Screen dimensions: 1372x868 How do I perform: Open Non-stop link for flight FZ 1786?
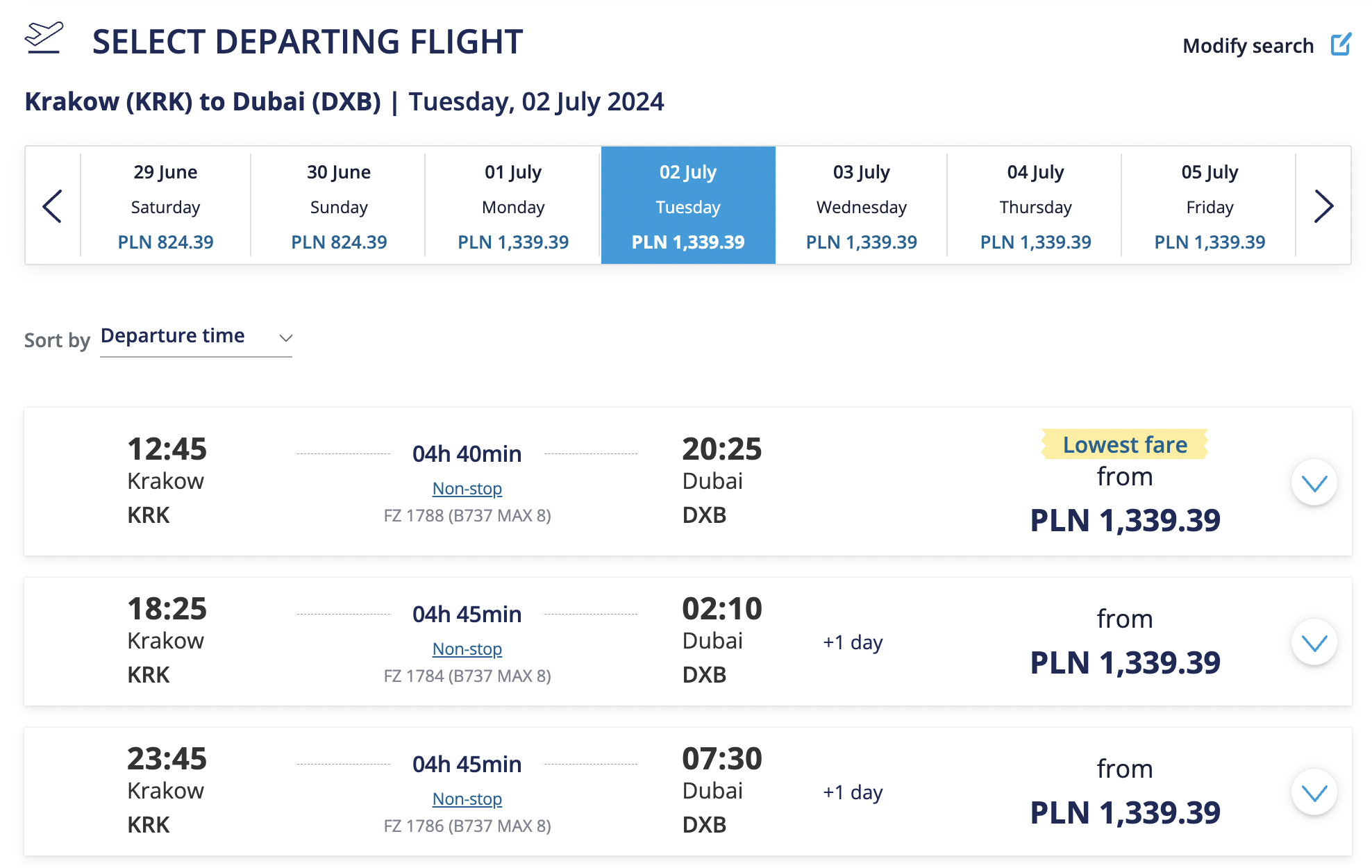point(467,799)
